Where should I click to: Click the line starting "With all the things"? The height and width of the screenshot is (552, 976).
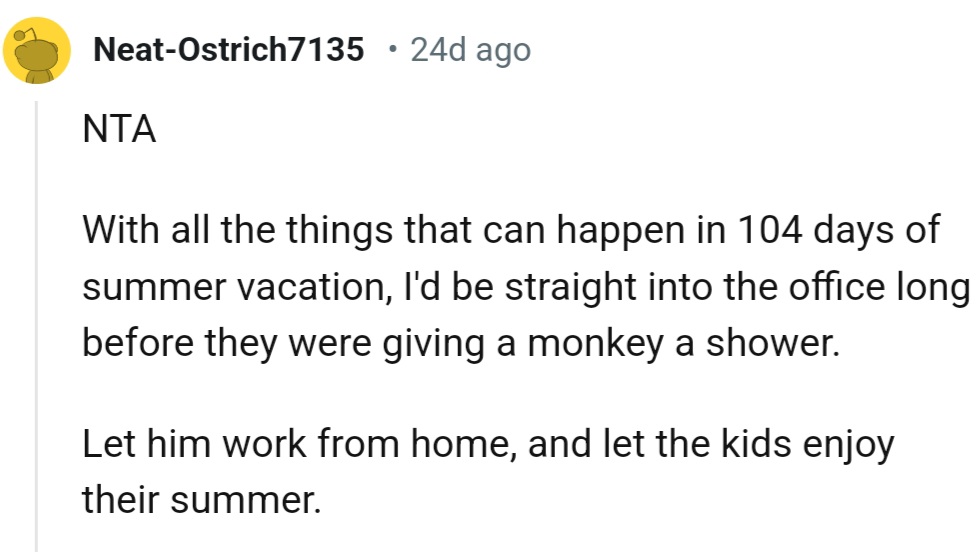click(510, 231)
